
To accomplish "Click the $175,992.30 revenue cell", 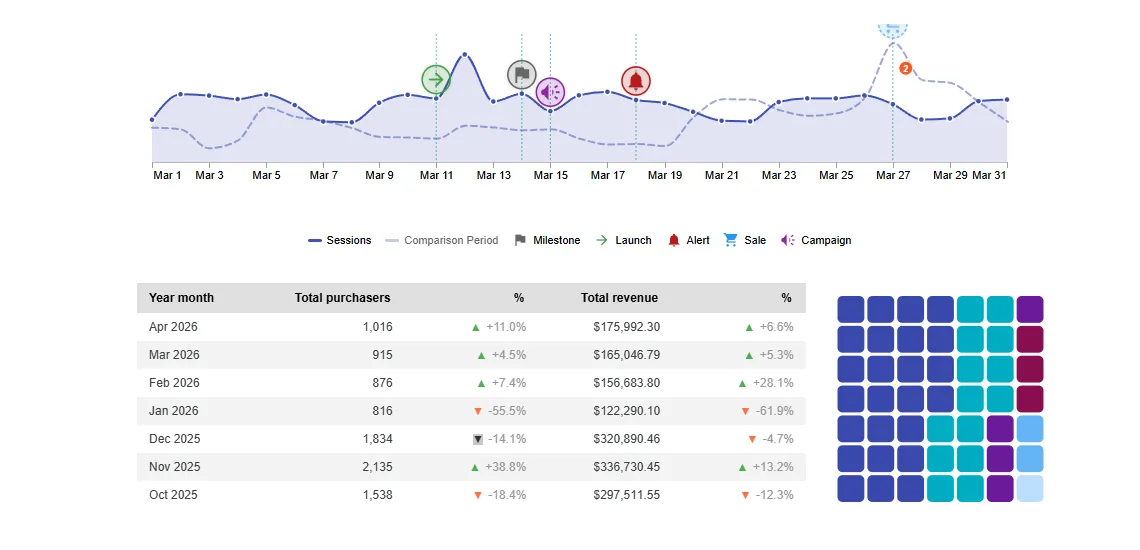I will click(627, 327).
